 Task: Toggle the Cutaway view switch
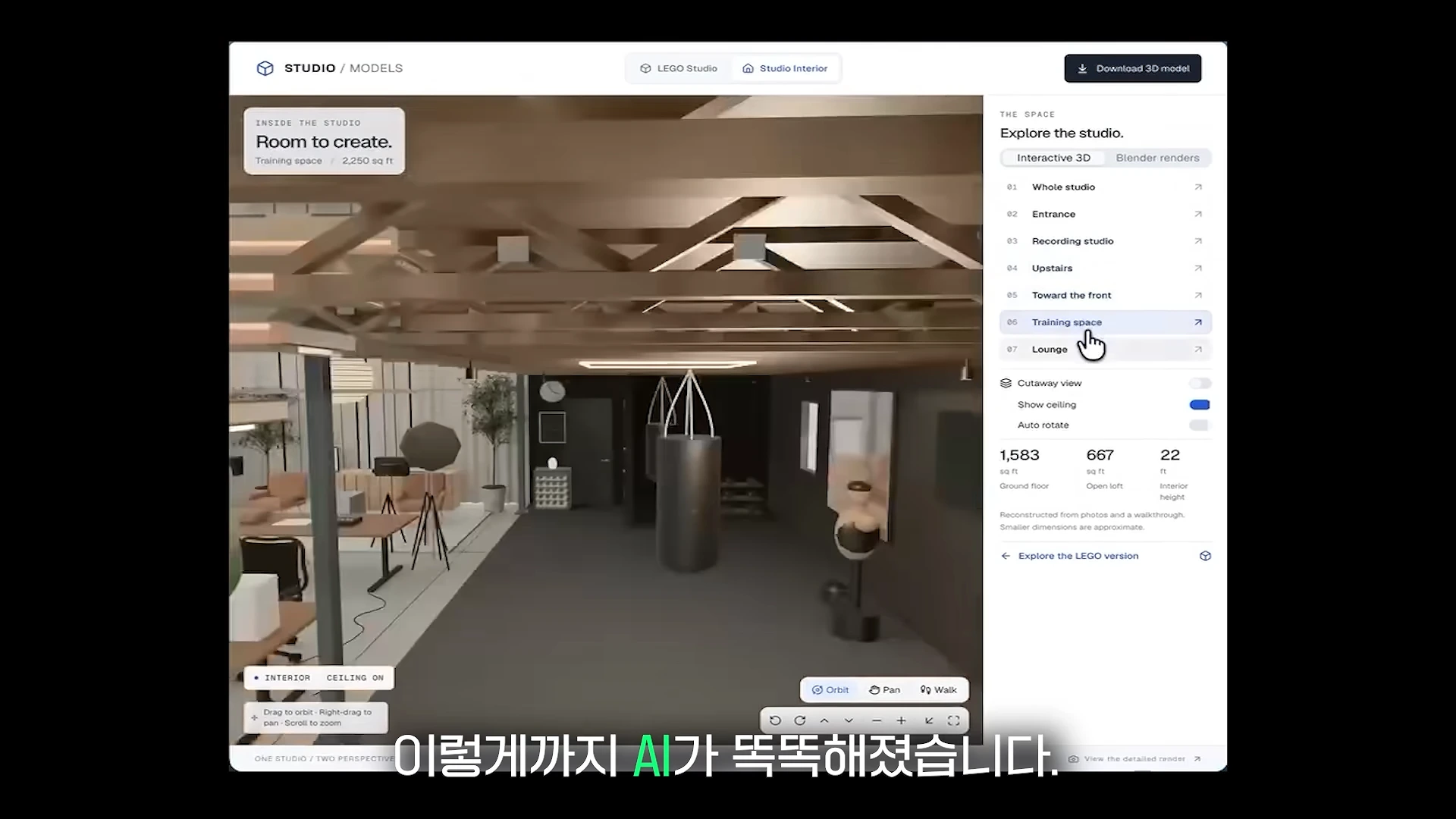(x=1200, y=383)
